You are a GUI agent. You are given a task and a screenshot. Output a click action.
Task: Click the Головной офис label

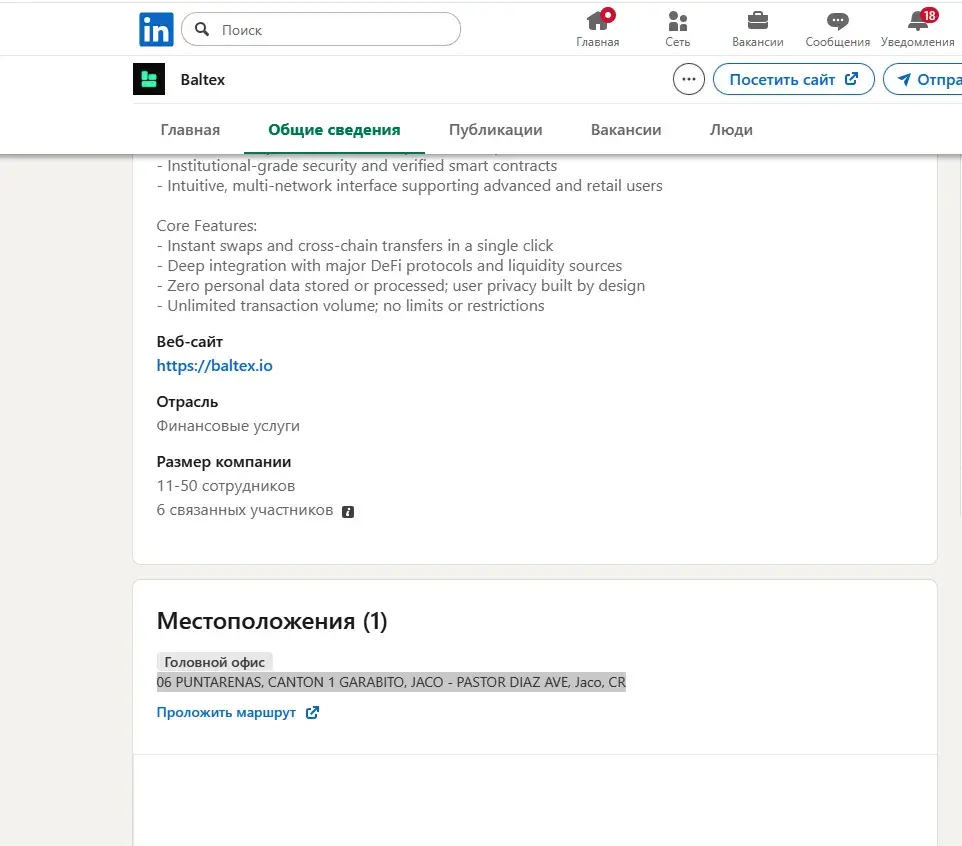tap(215, 662)
